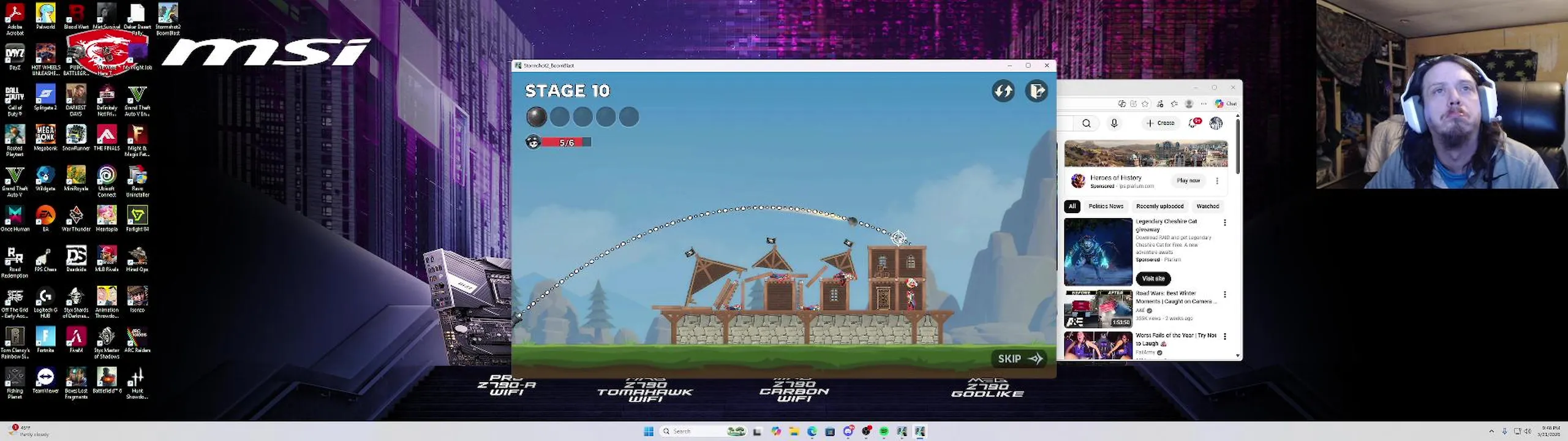Click the browser profile icon
The image size is (1568, 441).
click(x=1189, y=104)
